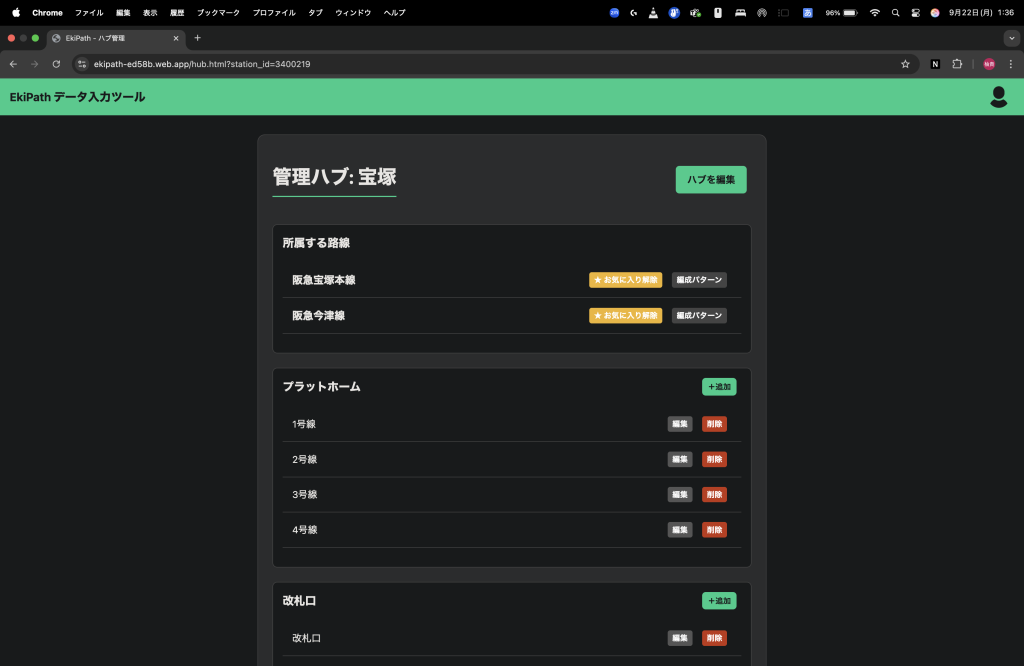Open the 履歴 menu in menu bar
The image size is (1024, 666).
[x=177, y=13]
